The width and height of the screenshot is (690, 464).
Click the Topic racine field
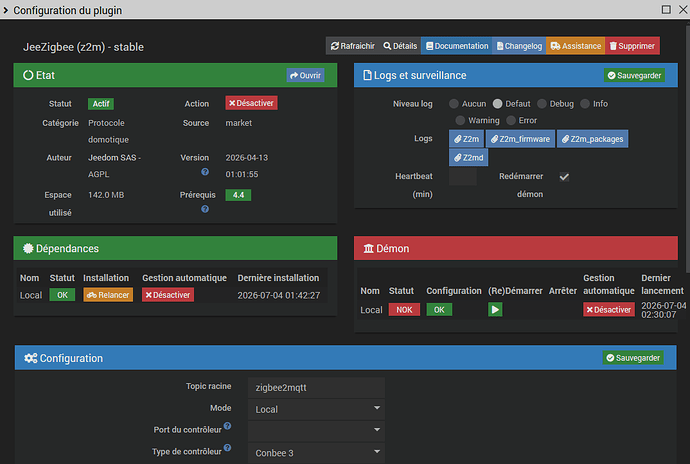(316, 388)
